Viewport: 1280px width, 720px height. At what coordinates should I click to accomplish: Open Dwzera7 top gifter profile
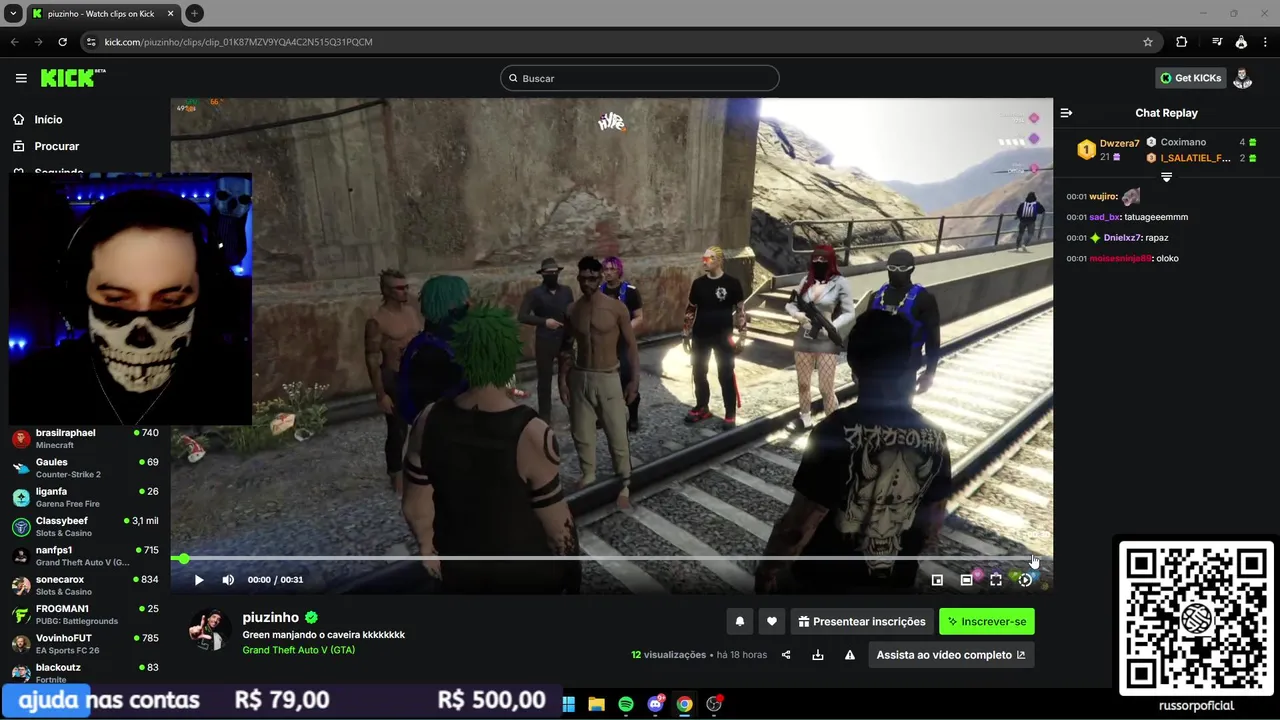[1119, 143]
